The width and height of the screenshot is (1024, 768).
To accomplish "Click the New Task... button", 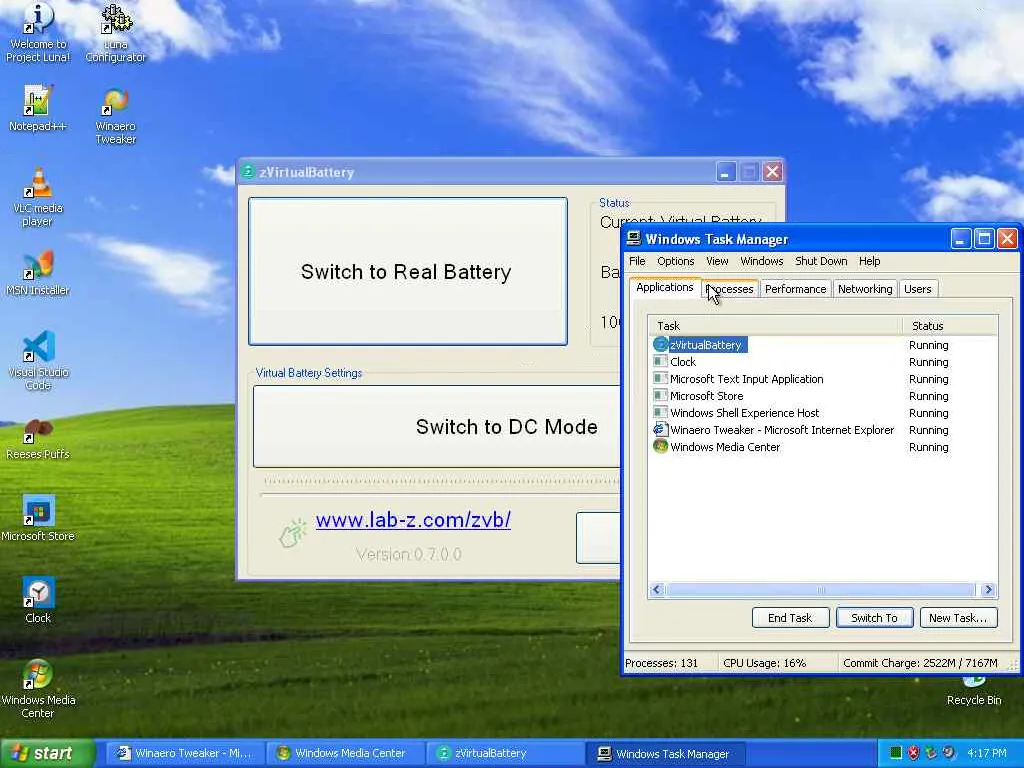I will 958,618.
